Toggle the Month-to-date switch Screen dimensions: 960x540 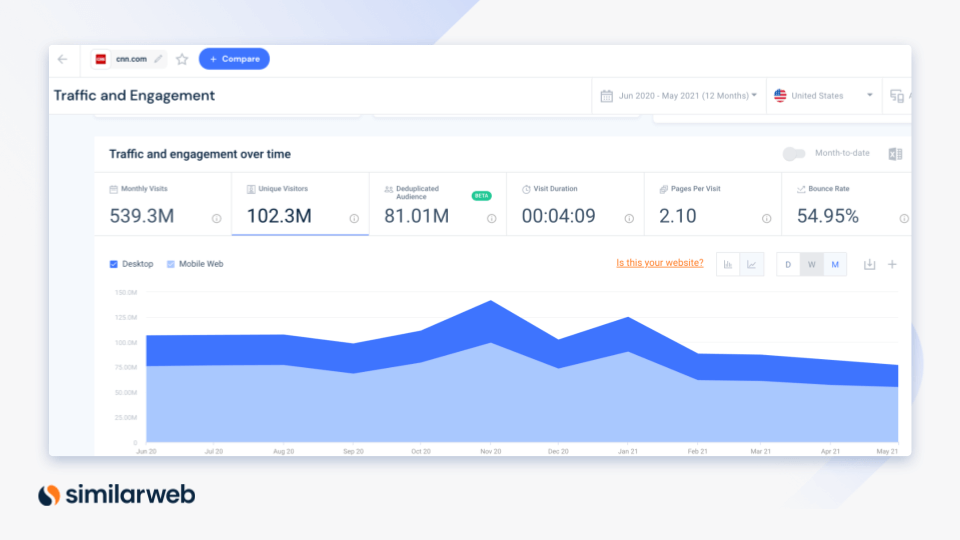click(x=794, y=154)
